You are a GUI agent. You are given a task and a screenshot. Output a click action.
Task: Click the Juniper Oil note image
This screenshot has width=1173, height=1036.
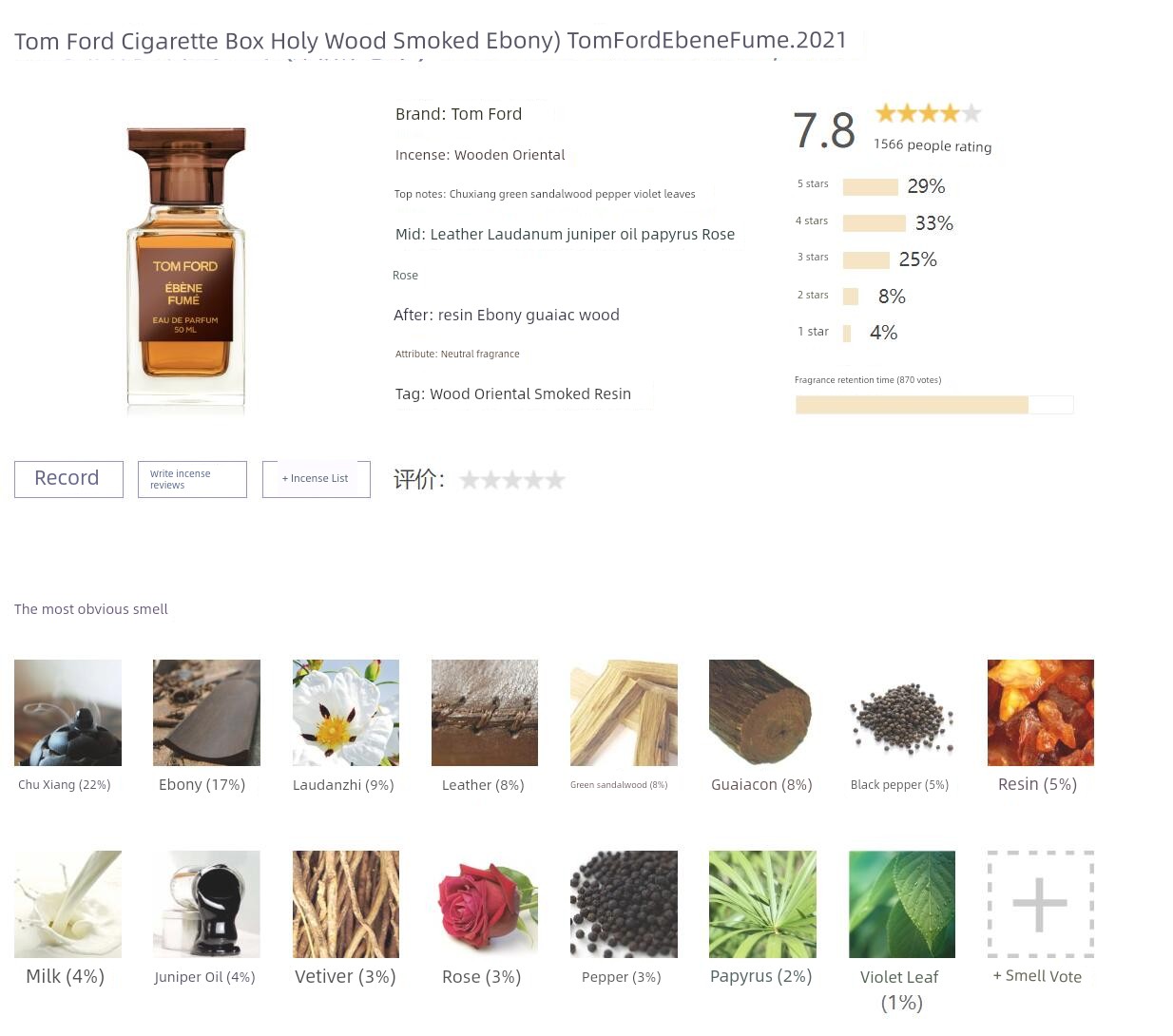(206, 904)
